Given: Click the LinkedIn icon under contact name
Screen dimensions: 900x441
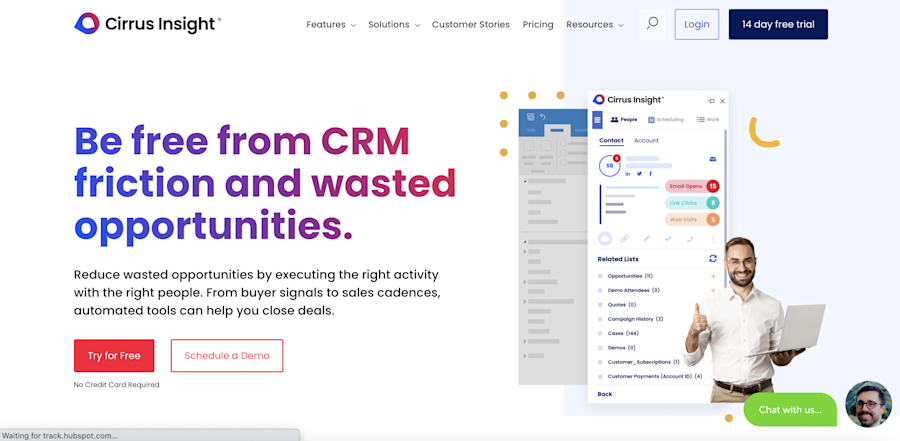Looking at the screenshot, I should pyautogui.click(x=628, y=173).
